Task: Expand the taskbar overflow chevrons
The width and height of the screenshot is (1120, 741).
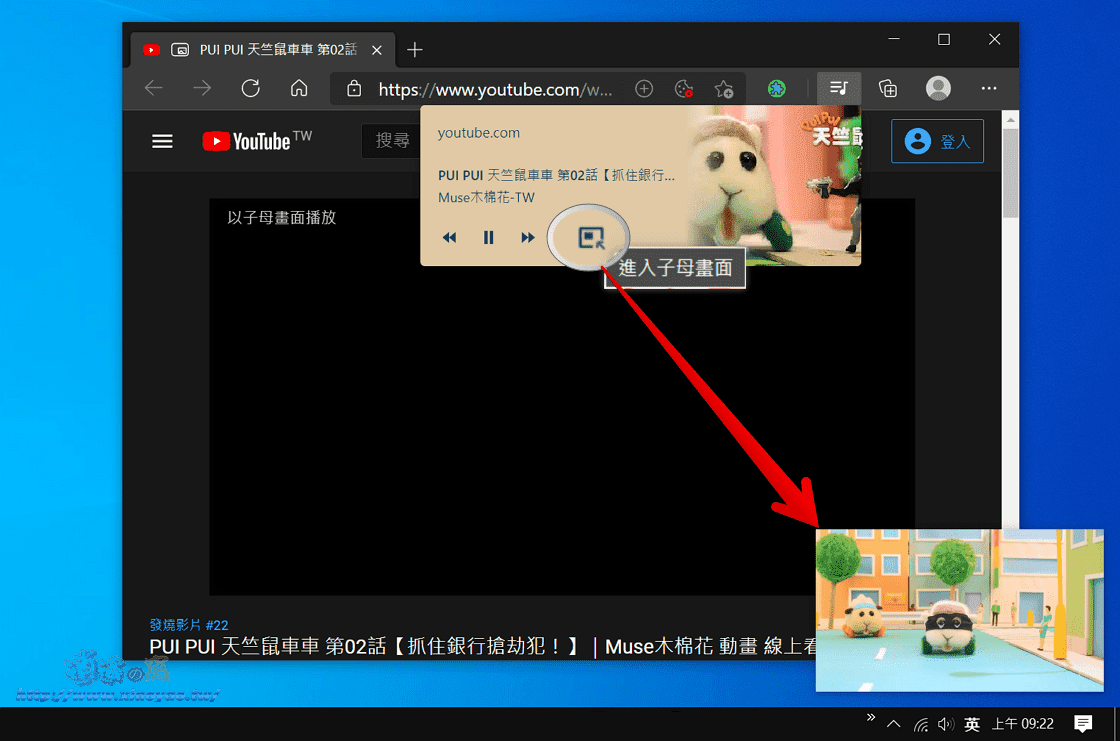Action: coord(870,717)
